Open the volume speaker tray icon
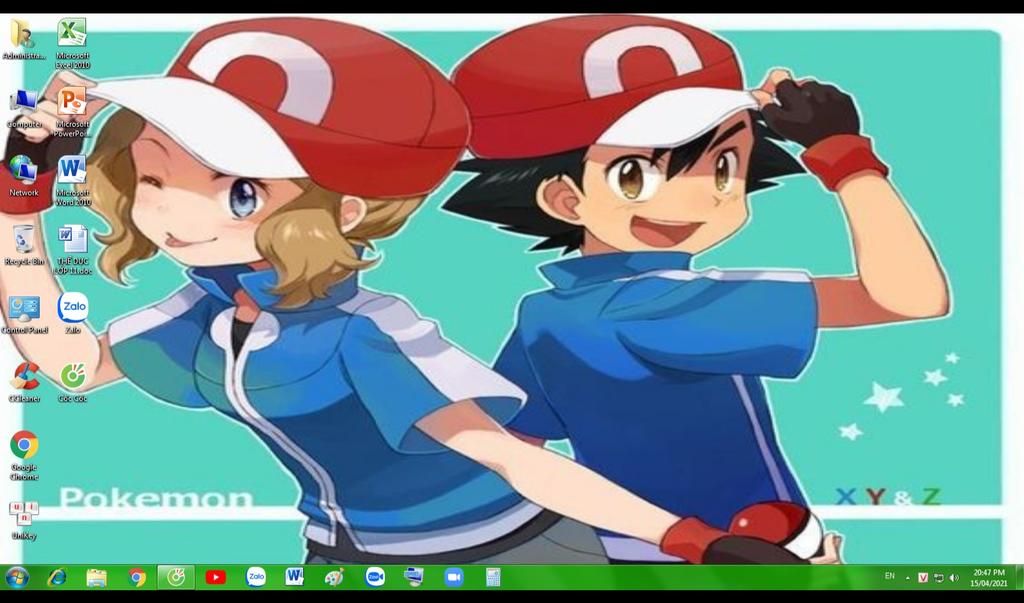This screenshot has height=603, width=1024. (x=954, y=578)
